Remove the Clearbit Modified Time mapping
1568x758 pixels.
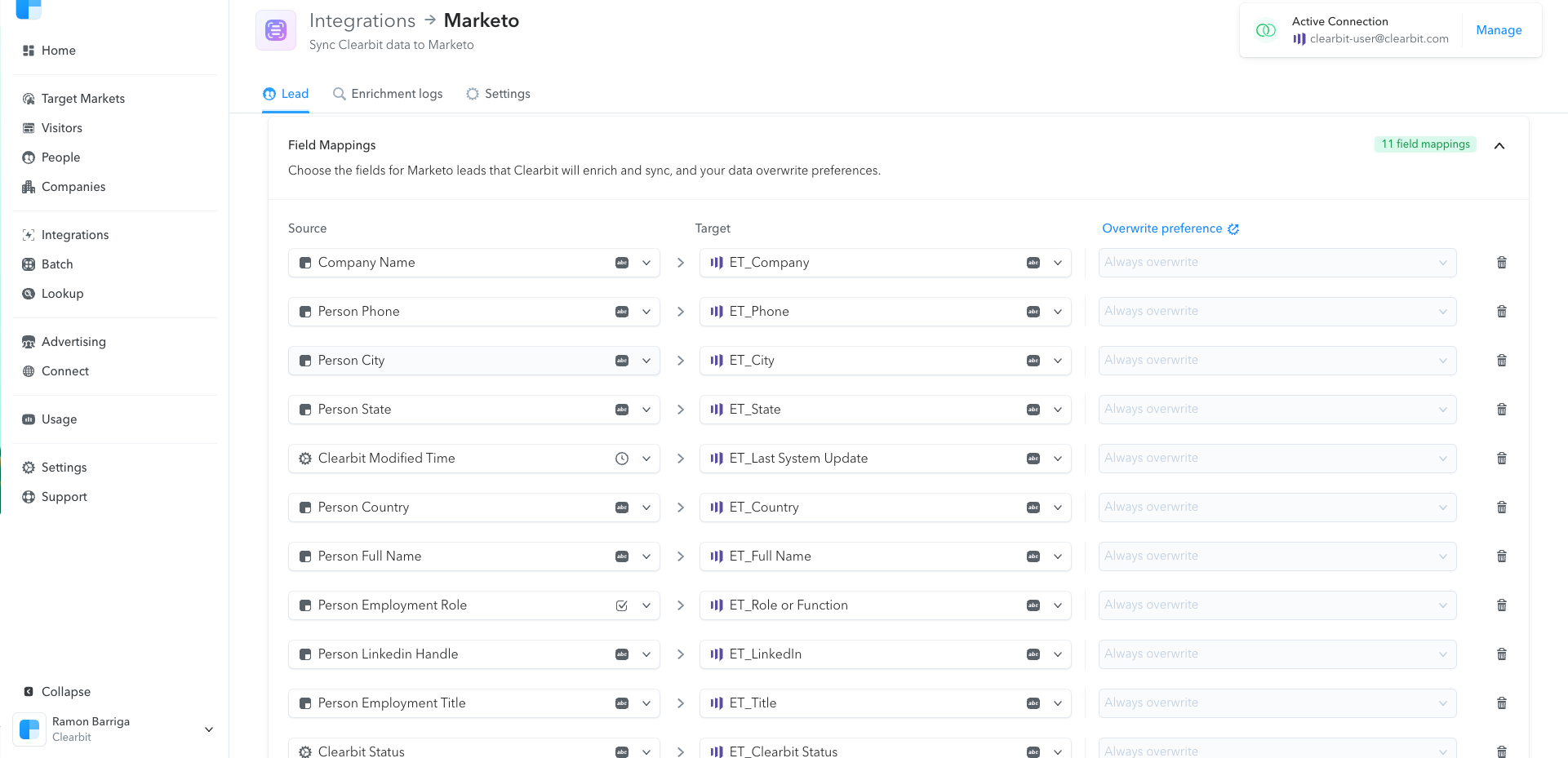click(1501, 459)
